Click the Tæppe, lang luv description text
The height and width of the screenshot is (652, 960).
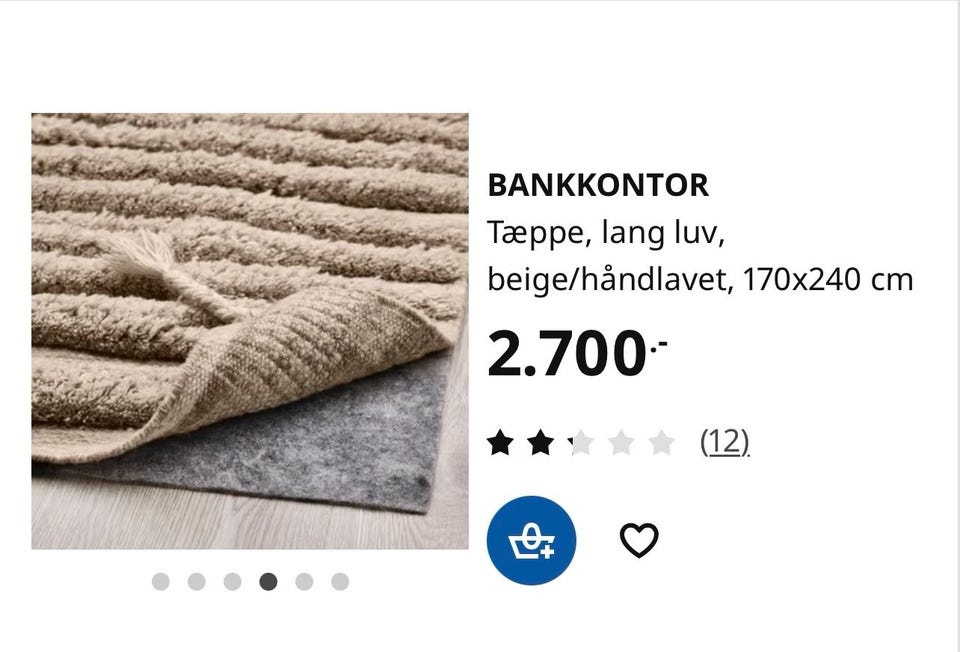coord(606,233)
